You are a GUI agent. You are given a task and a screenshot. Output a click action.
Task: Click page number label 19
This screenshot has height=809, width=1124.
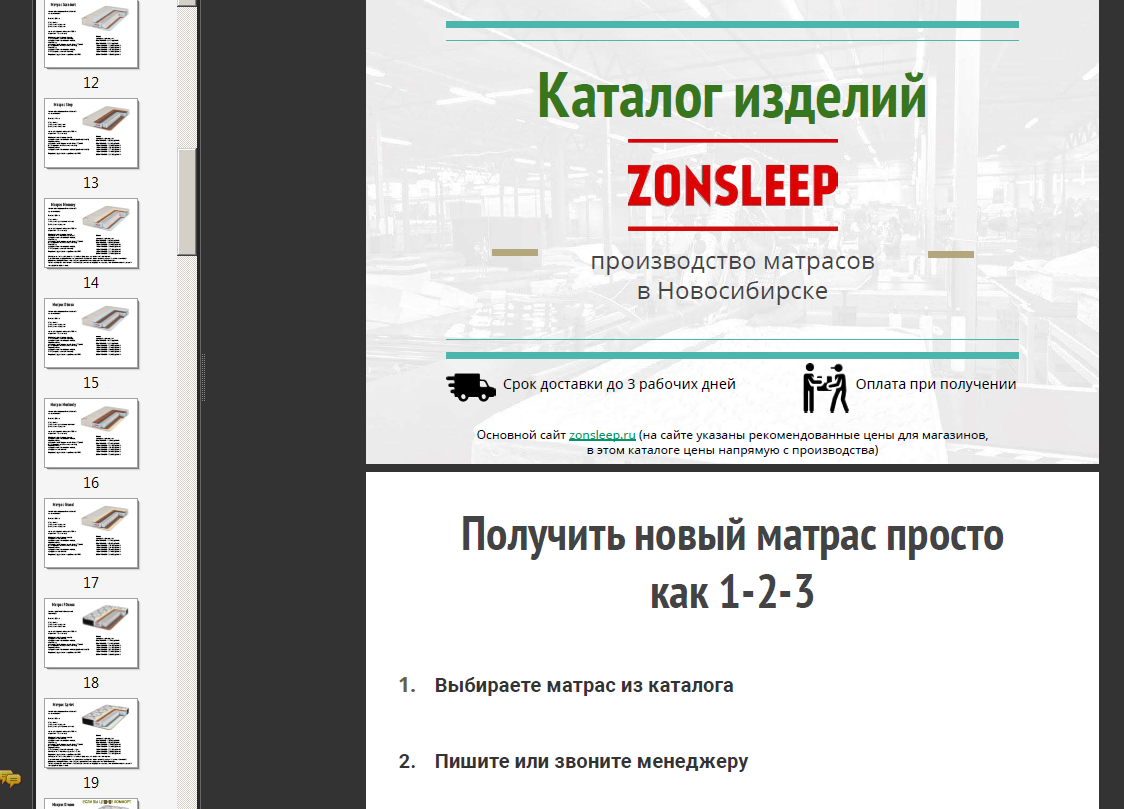[x=91, y=783]
